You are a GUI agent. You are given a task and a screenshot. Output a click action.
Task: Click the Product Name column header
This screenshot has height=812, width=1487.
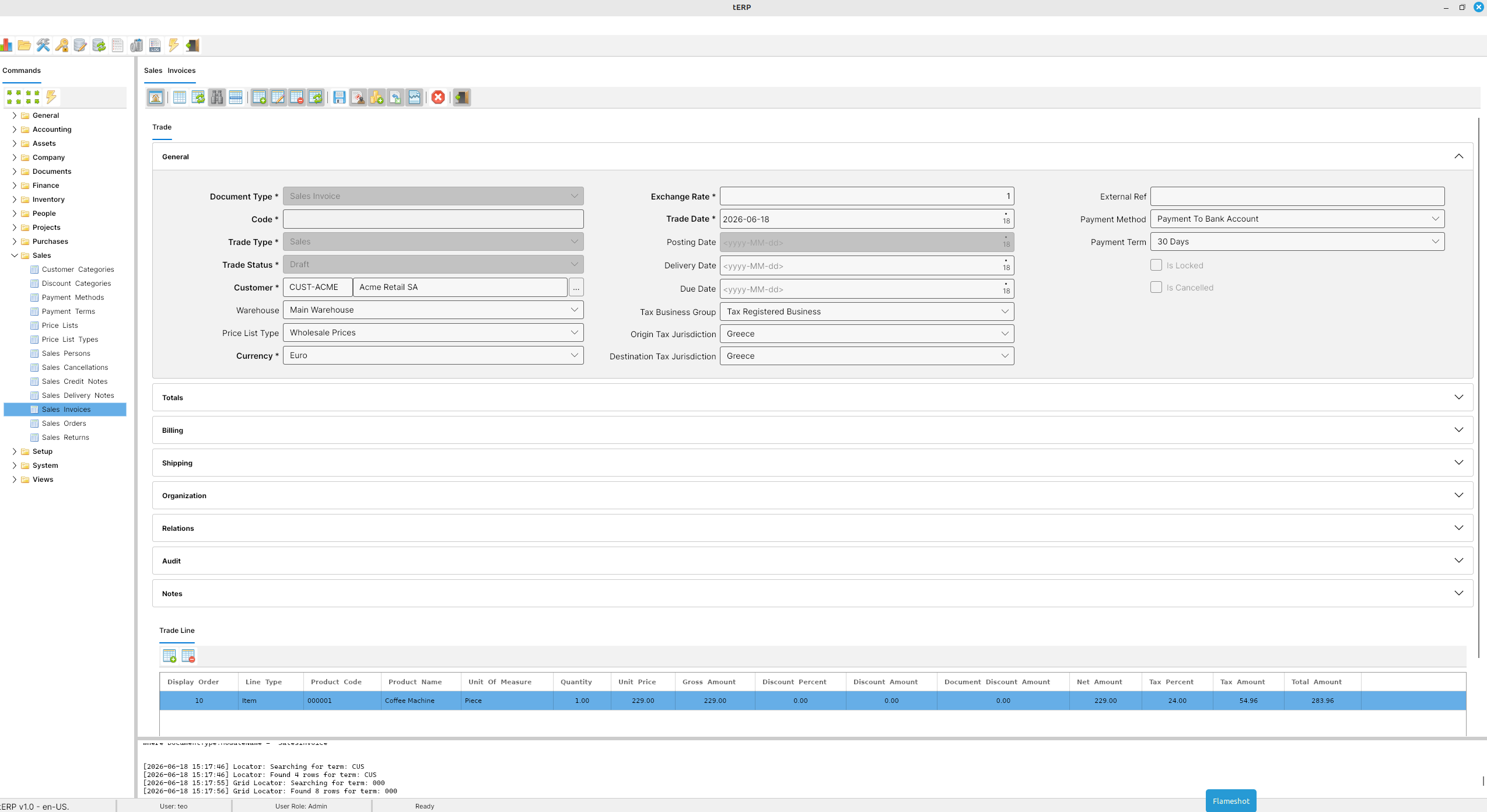click(421, 682)
